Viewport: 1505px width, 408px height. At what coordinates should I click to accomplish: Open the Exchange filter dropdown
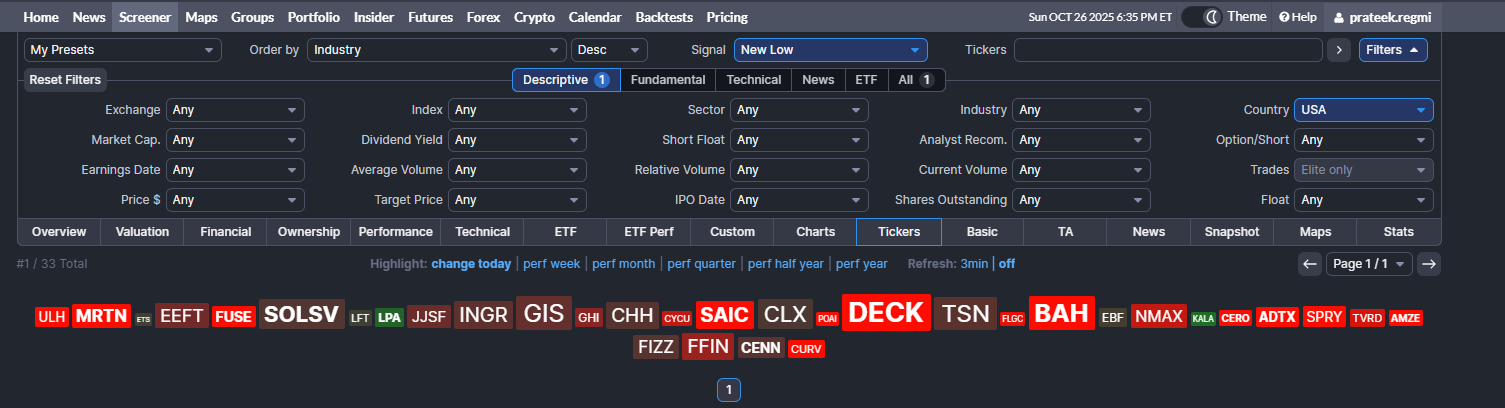(235, 110)
